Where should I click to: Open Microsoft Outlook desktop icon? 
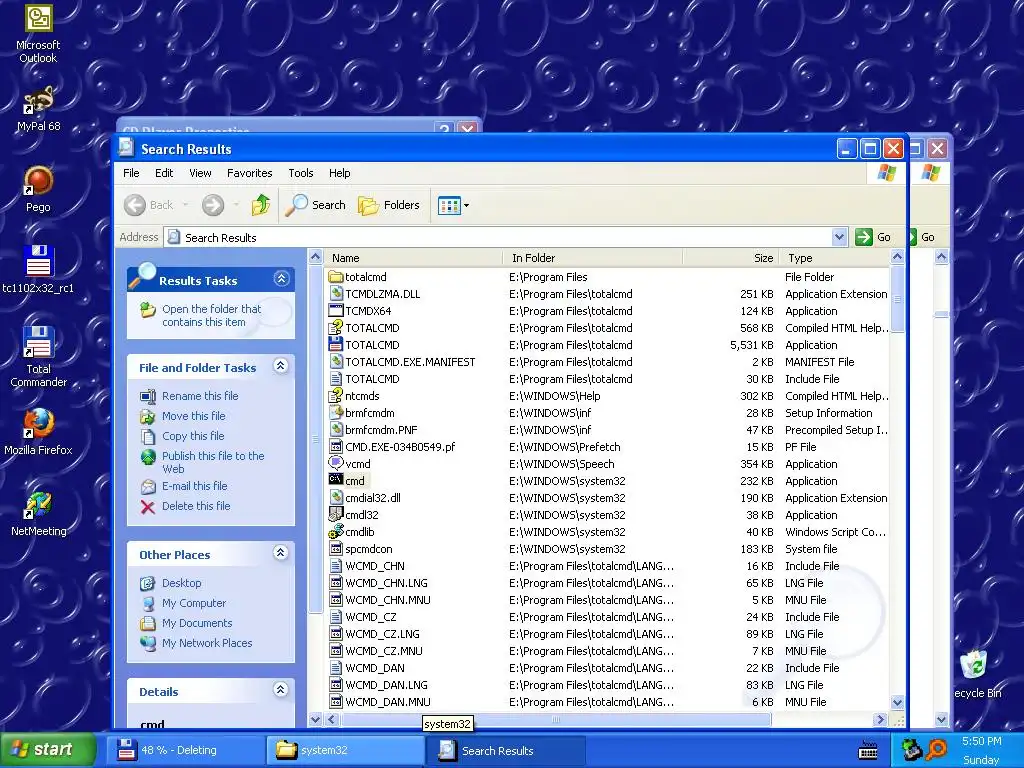38,33
